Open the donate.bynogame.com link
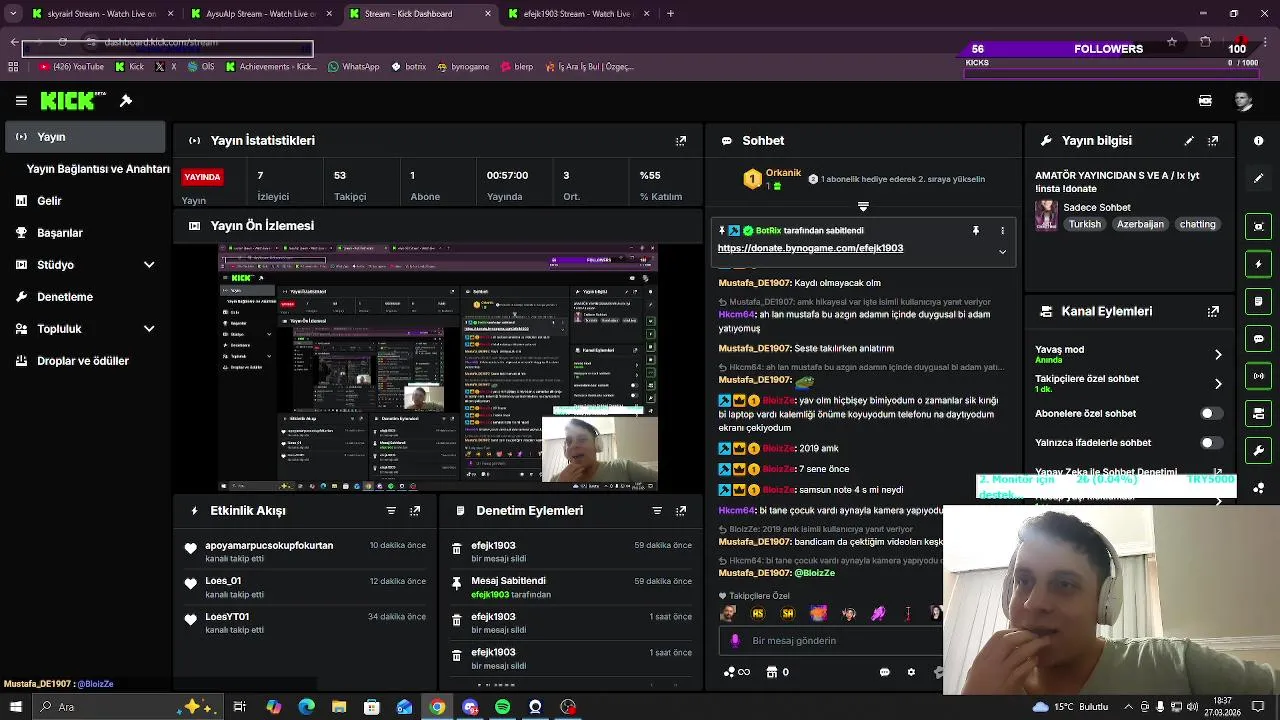Screen dimensions: 1280x720 (x=810, y=248)
